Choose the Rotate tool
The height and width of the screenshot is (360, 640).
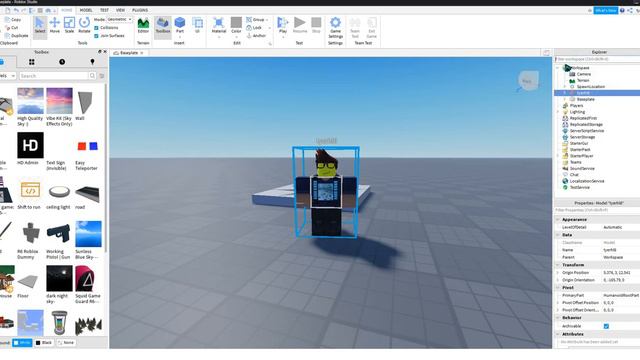click(84, 25)
